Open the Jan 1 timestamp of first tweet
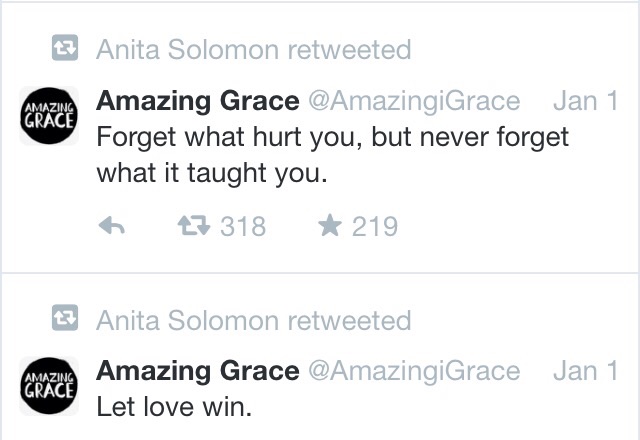The height and width of the screenshot is (440, 640). click(586, 101)
